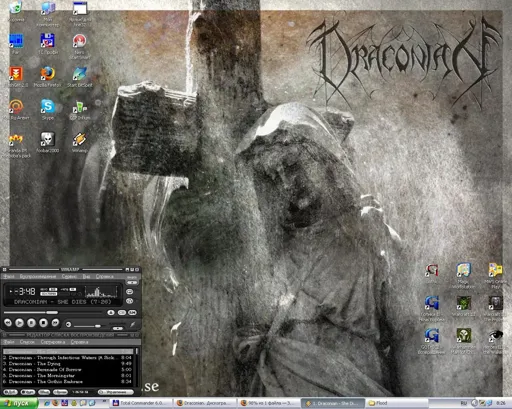
Task: Open playlist editor Сортировка menu
Action: point(53,342)
